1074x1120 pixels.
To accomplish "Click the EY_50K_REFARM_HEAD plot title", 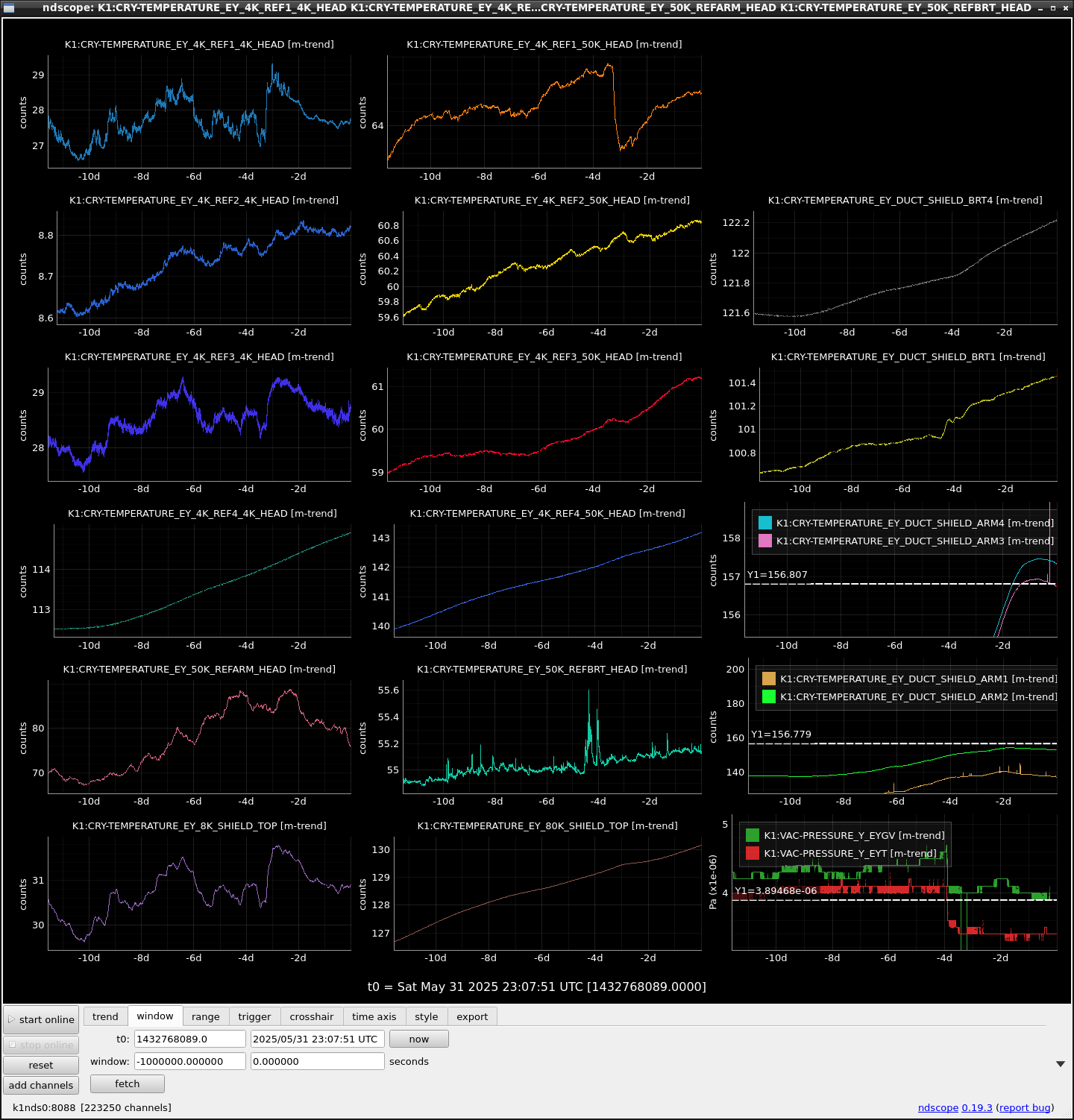I will click(199, 670).
